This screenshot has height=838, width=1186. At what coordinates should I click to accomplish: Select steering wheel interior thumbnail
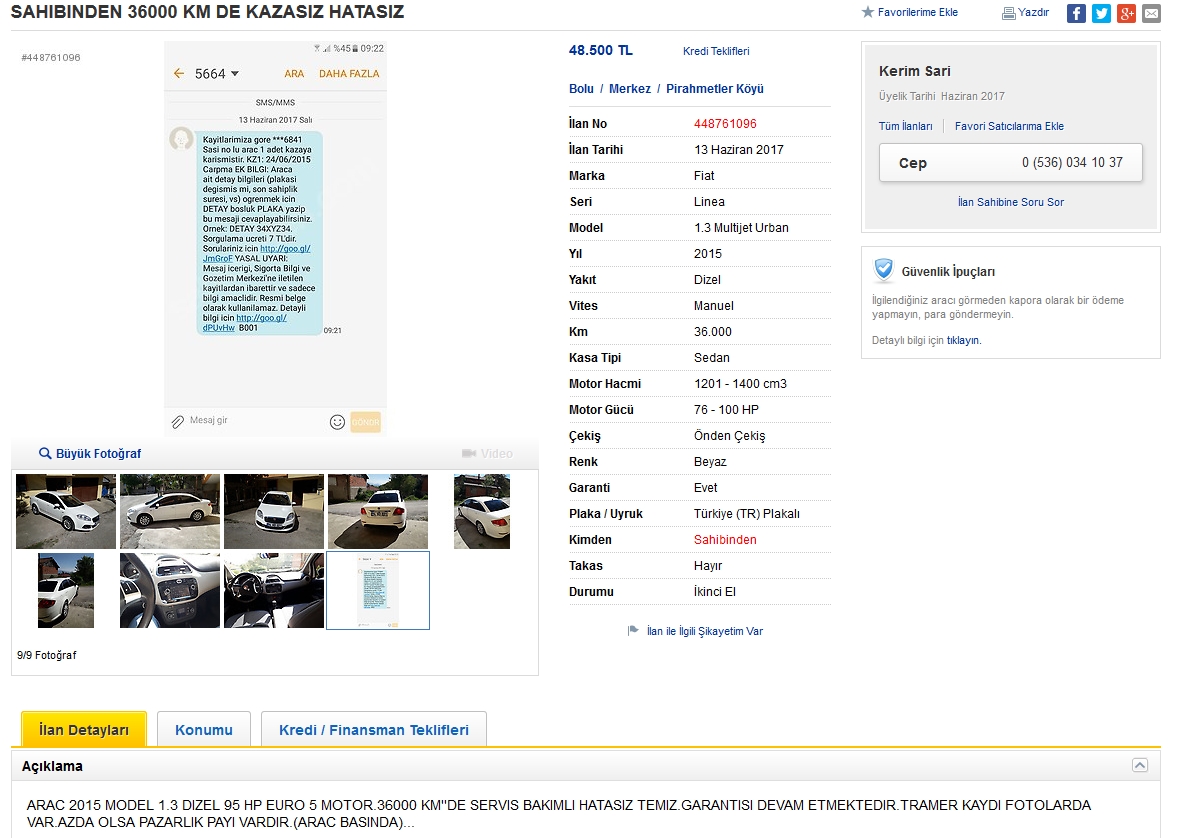(x=274, y=591)
